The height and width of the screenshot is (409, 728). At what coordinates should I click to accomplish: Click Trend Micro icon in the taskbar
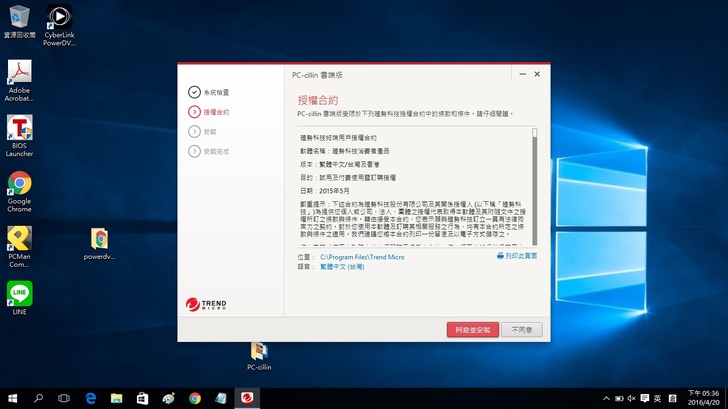pyautogui.click(x=246, y=398)
